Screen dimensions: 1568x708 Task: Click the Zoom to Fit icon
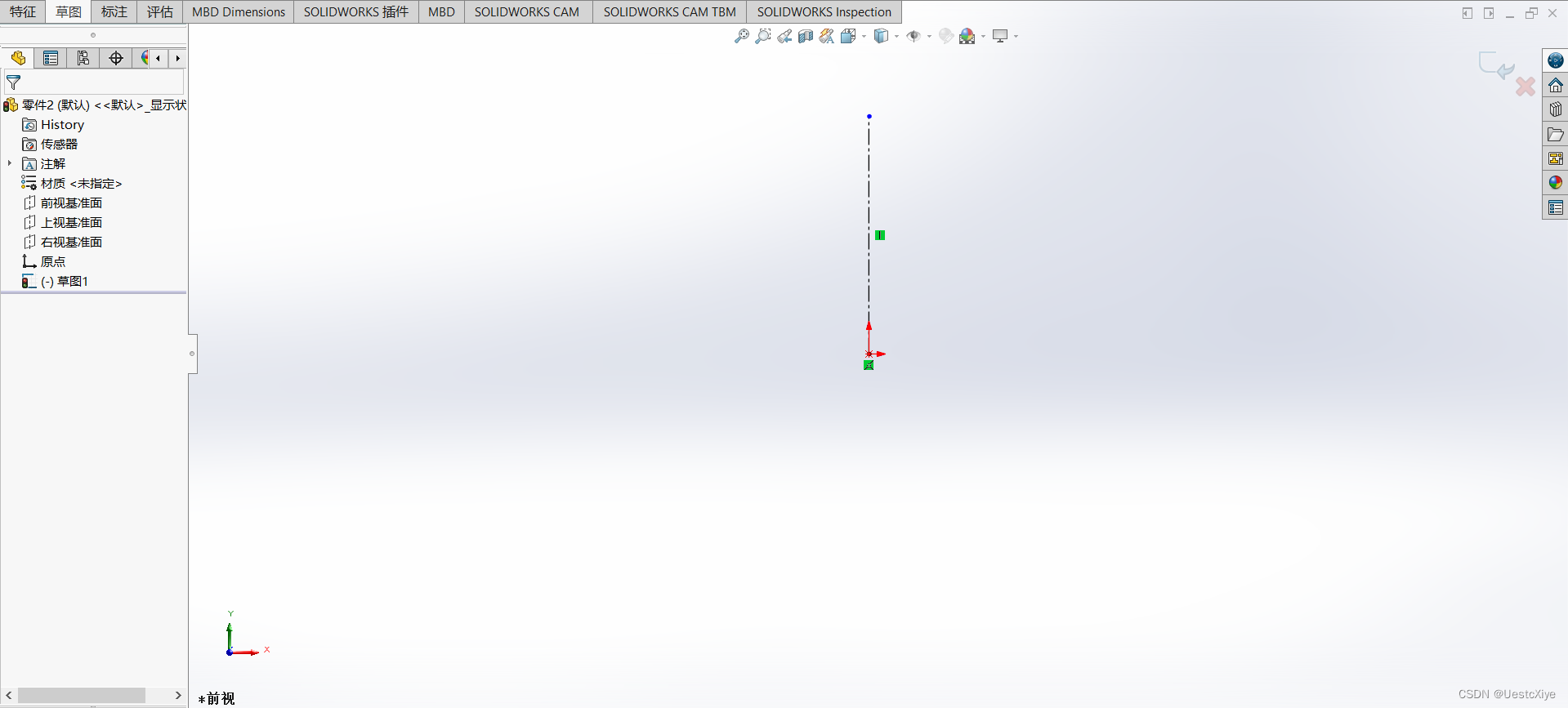click(x=742, y=36)
